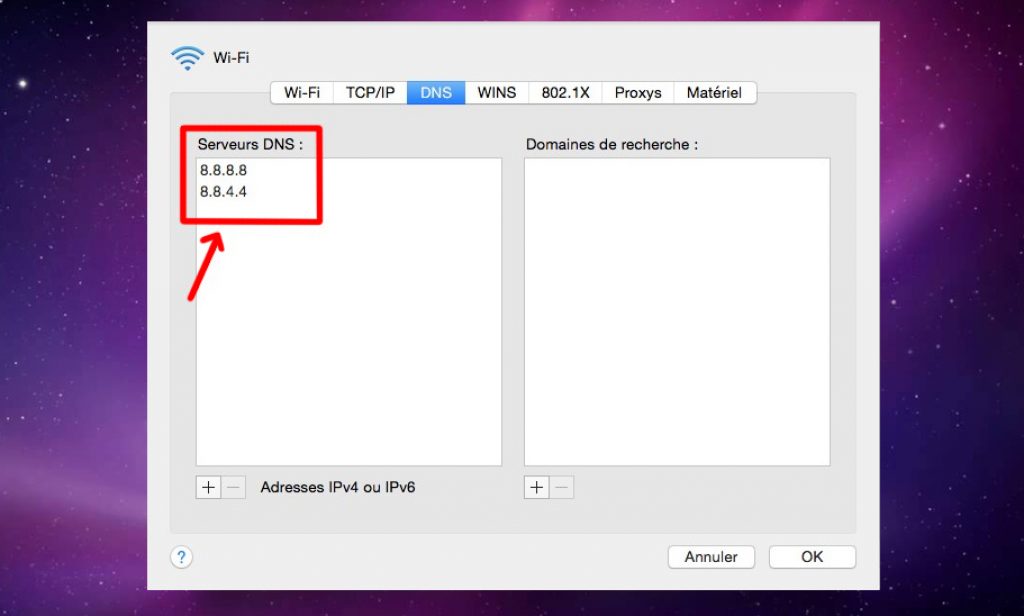Open help with the question mark button
Viewport: 1024px width, 616px height.
coord(182,557)
